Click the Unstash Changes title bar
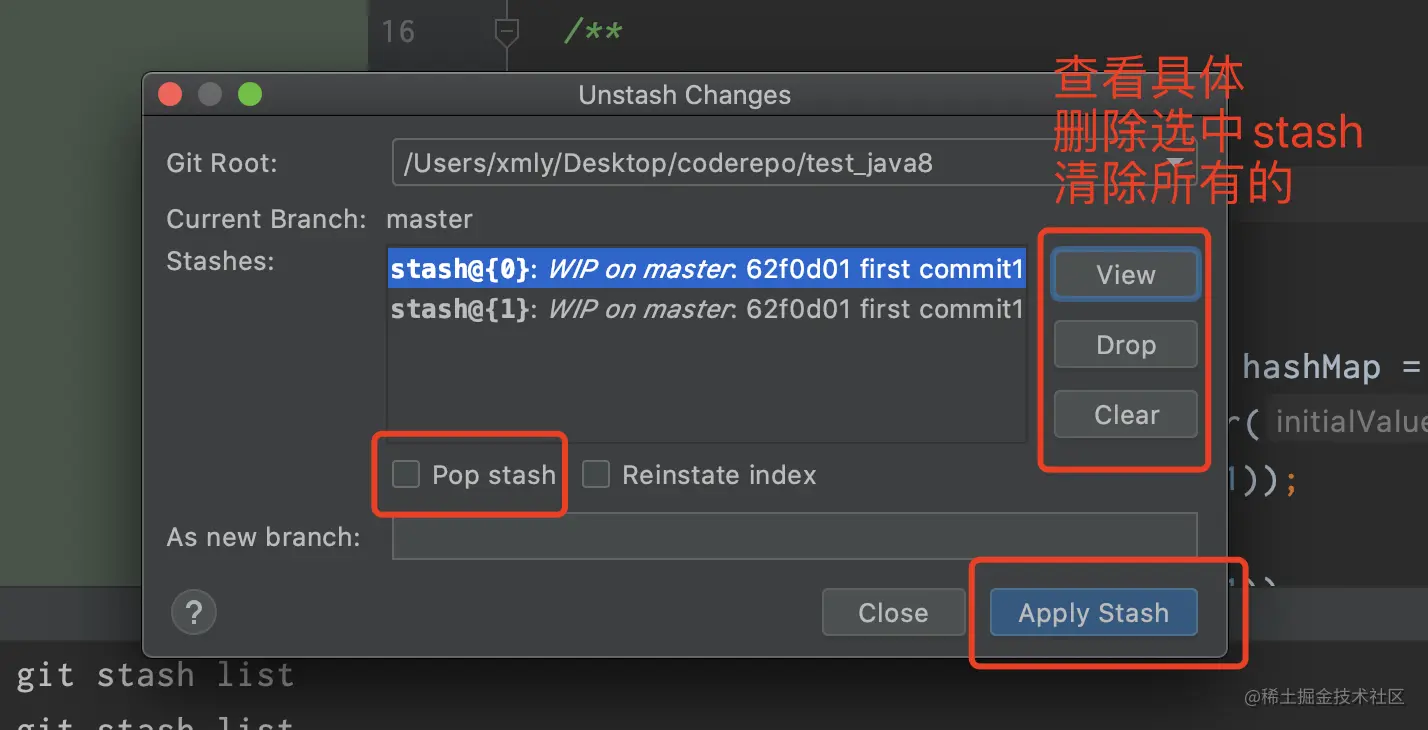1428x730 pixels. click(684, 95)
